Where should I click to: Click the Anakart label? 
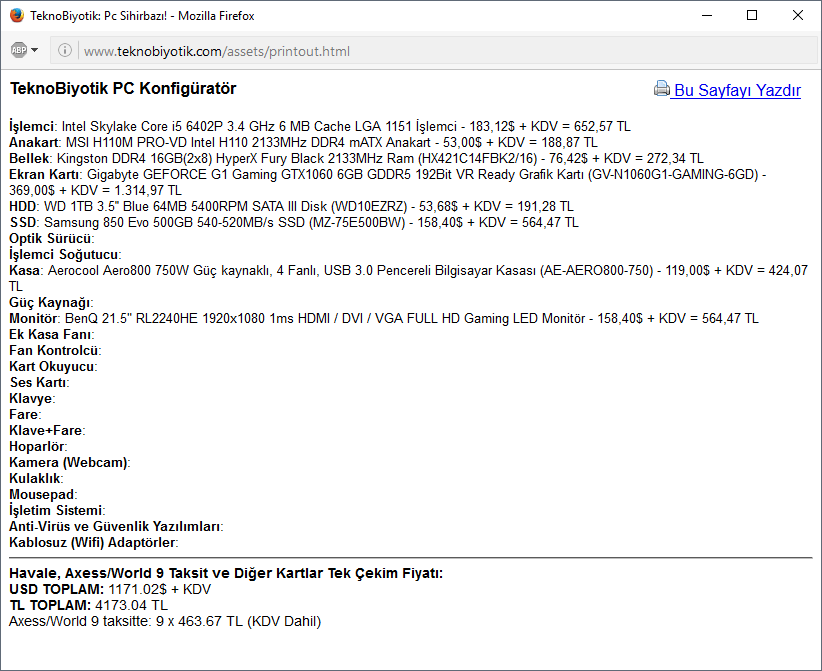pos(34,143)
